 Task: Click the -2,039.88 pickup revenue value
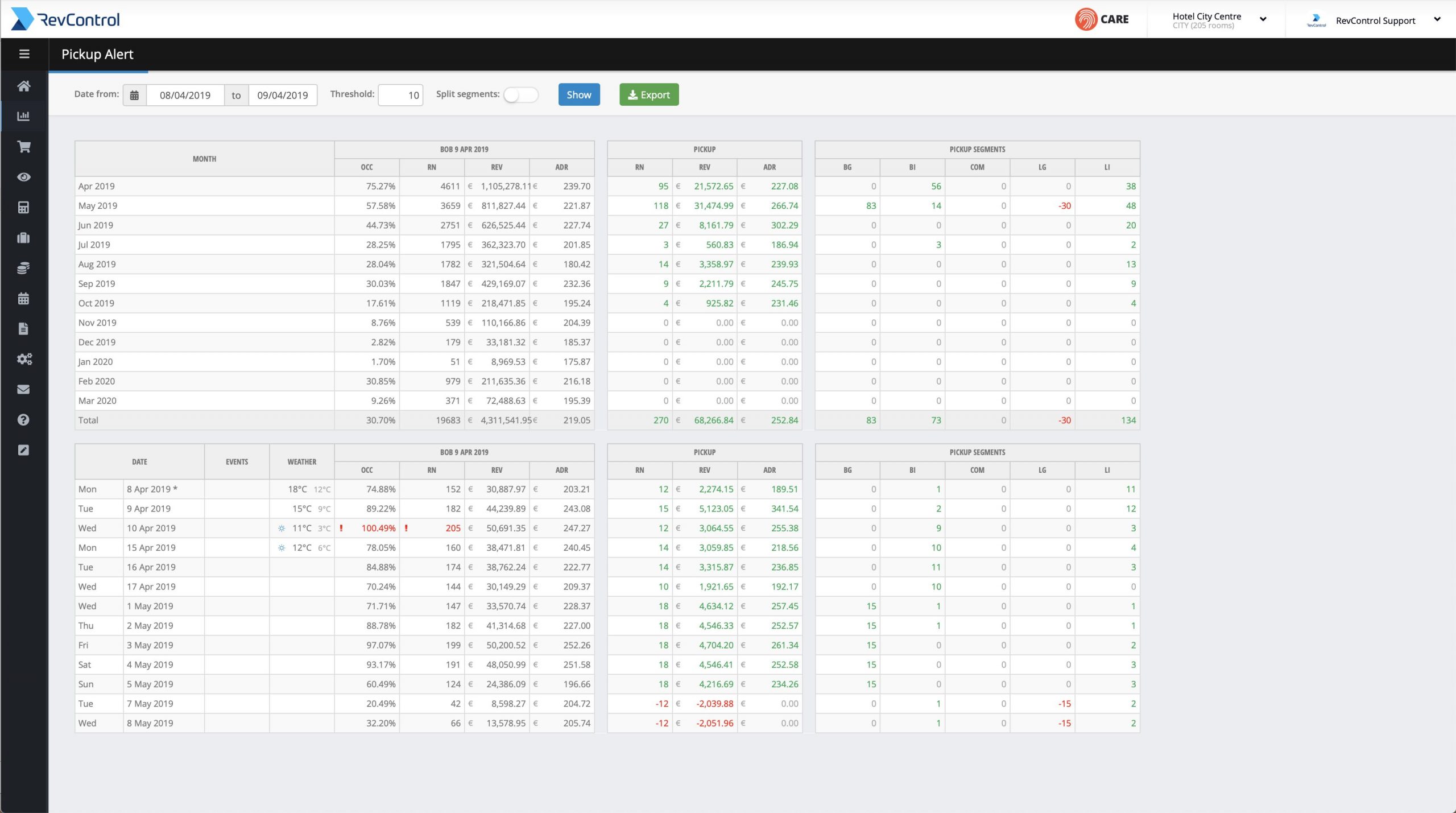point(715,704)
